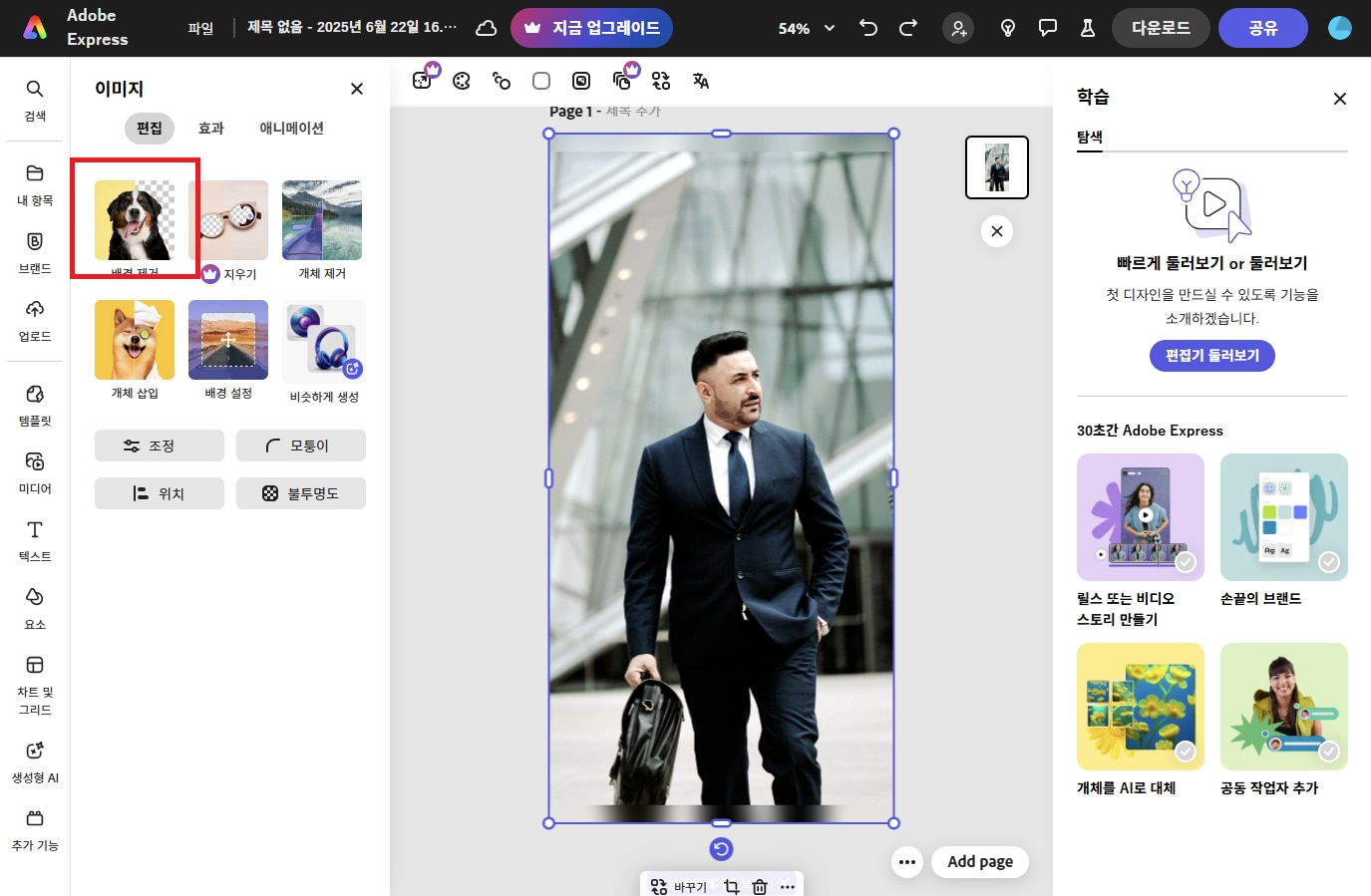
Task: Click the 공유 share button
Action: click(x=1263, y=28)
